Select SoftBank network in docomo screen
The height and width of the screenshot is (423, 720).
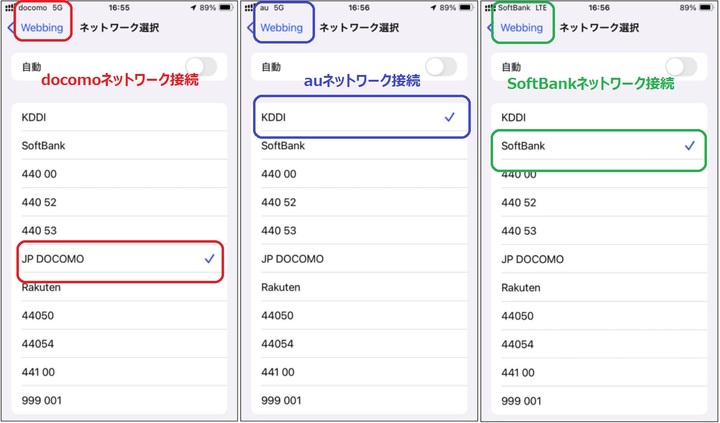(x=119, y=146)
